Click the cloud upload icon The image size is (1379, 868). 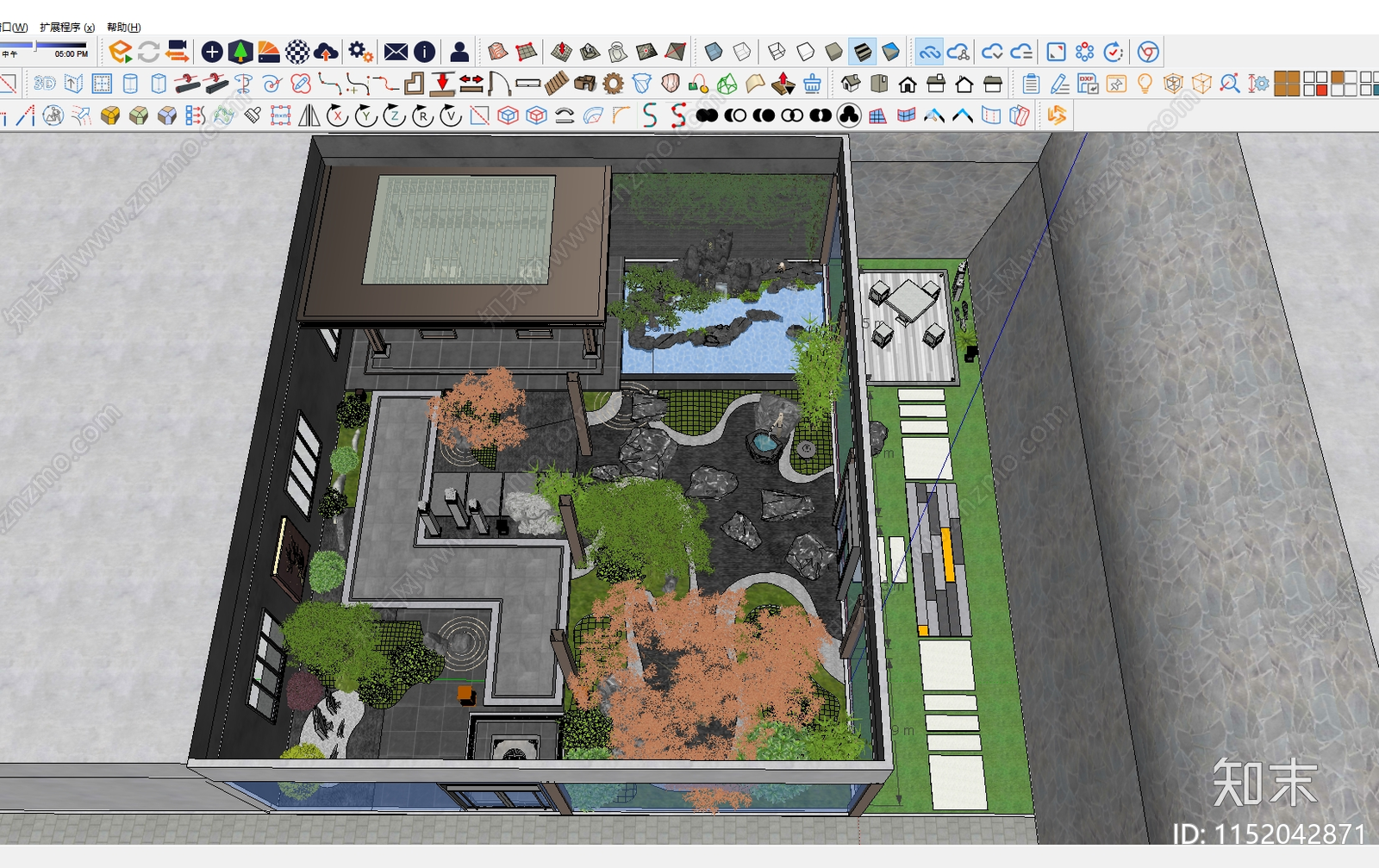coord(326,52)
